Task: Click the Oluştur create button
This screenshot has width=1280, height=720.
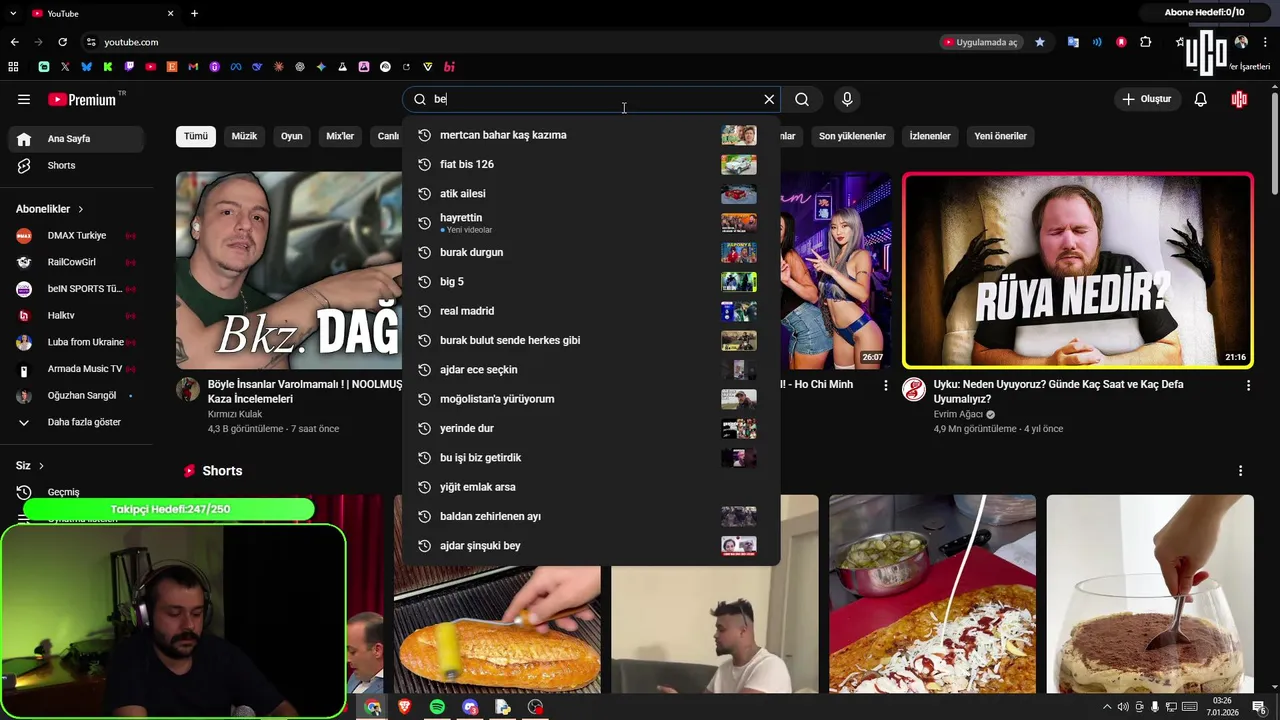Action: tap(1147, 99)
